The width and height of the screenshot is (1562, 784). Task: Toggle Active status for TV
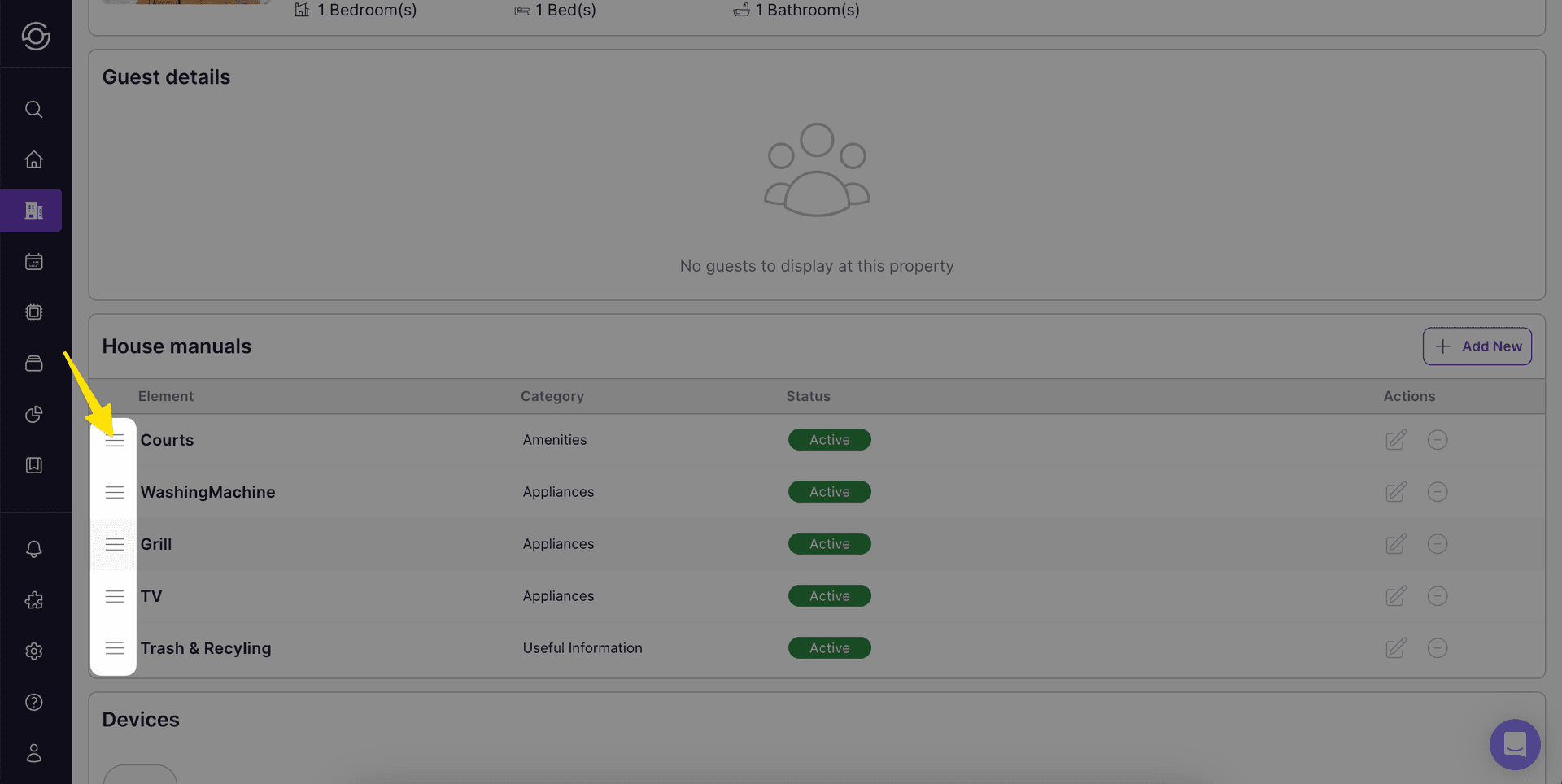[829, 595]
